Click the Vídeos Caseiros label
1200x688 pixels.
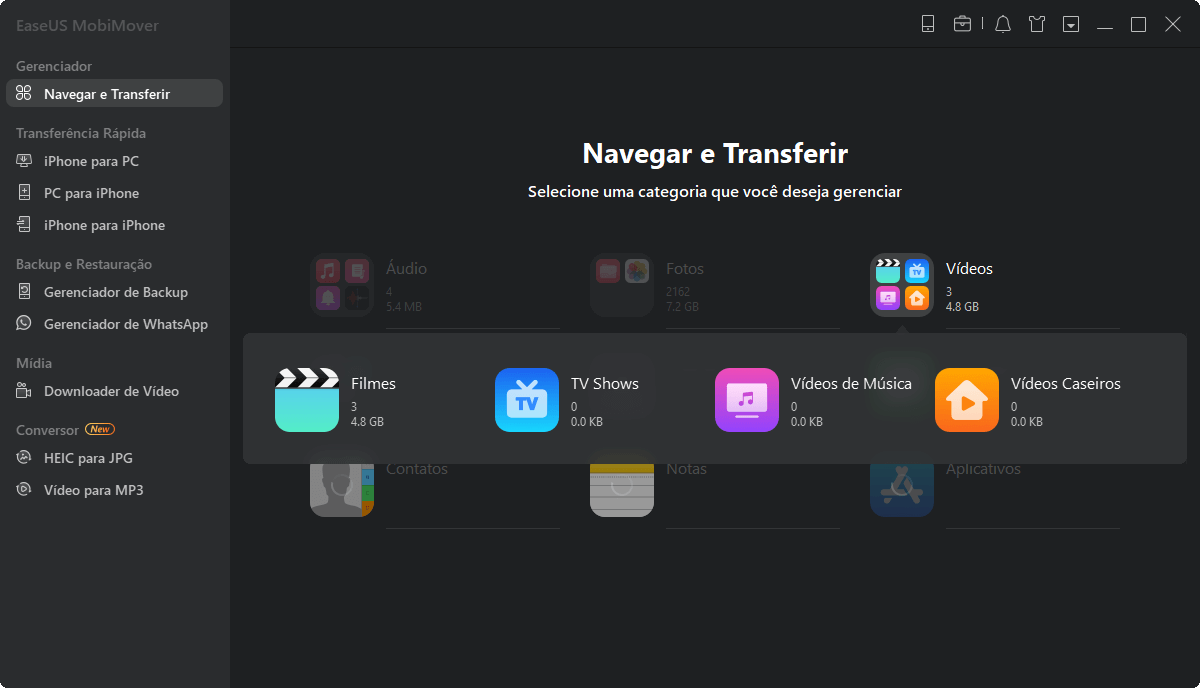1066,384
